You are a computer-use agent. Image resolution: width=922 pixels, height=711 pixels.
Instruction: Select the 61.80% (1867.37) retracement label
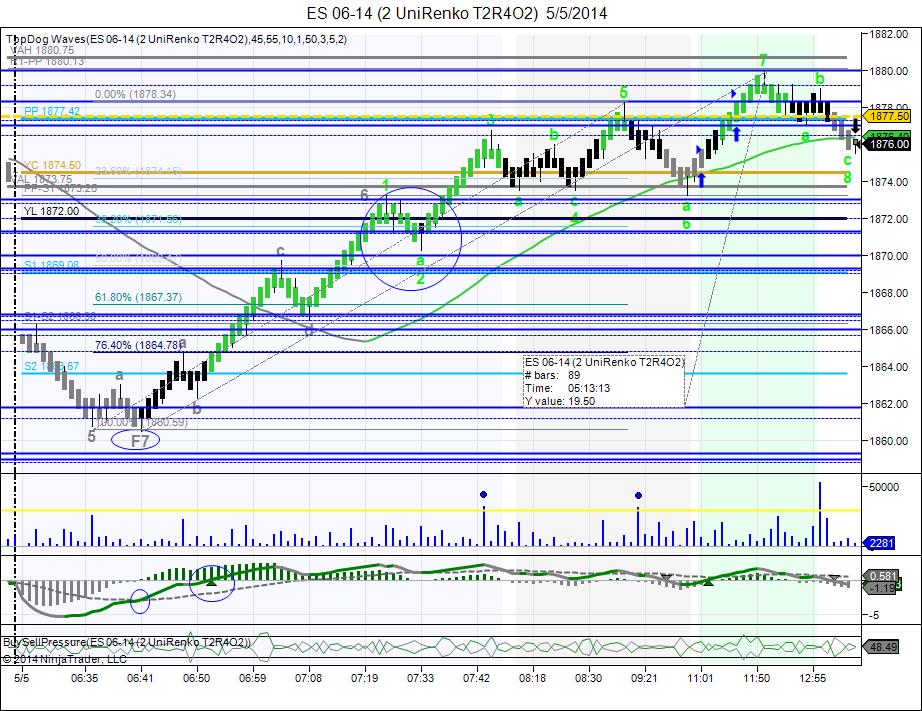point(138,298)
